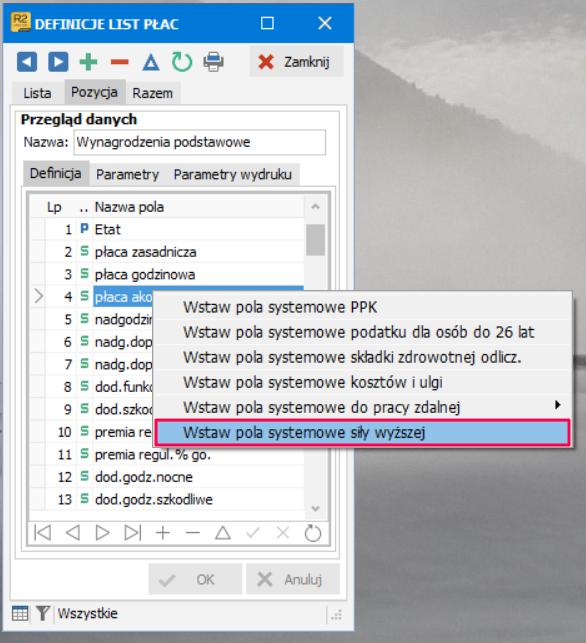The width and height of the screenshot is (586, 643).
Task: Select the 'płaca zasadnicza' row
Action: click(x=168, y=252)
